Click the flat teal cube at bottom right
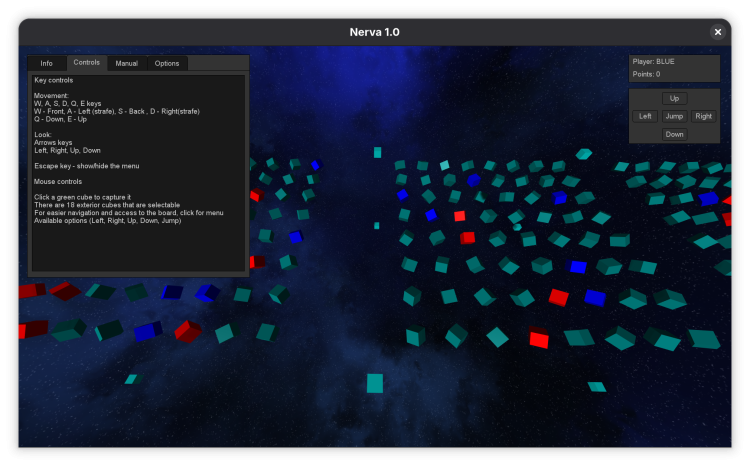The image size is (750, 466). coord(597,387)
